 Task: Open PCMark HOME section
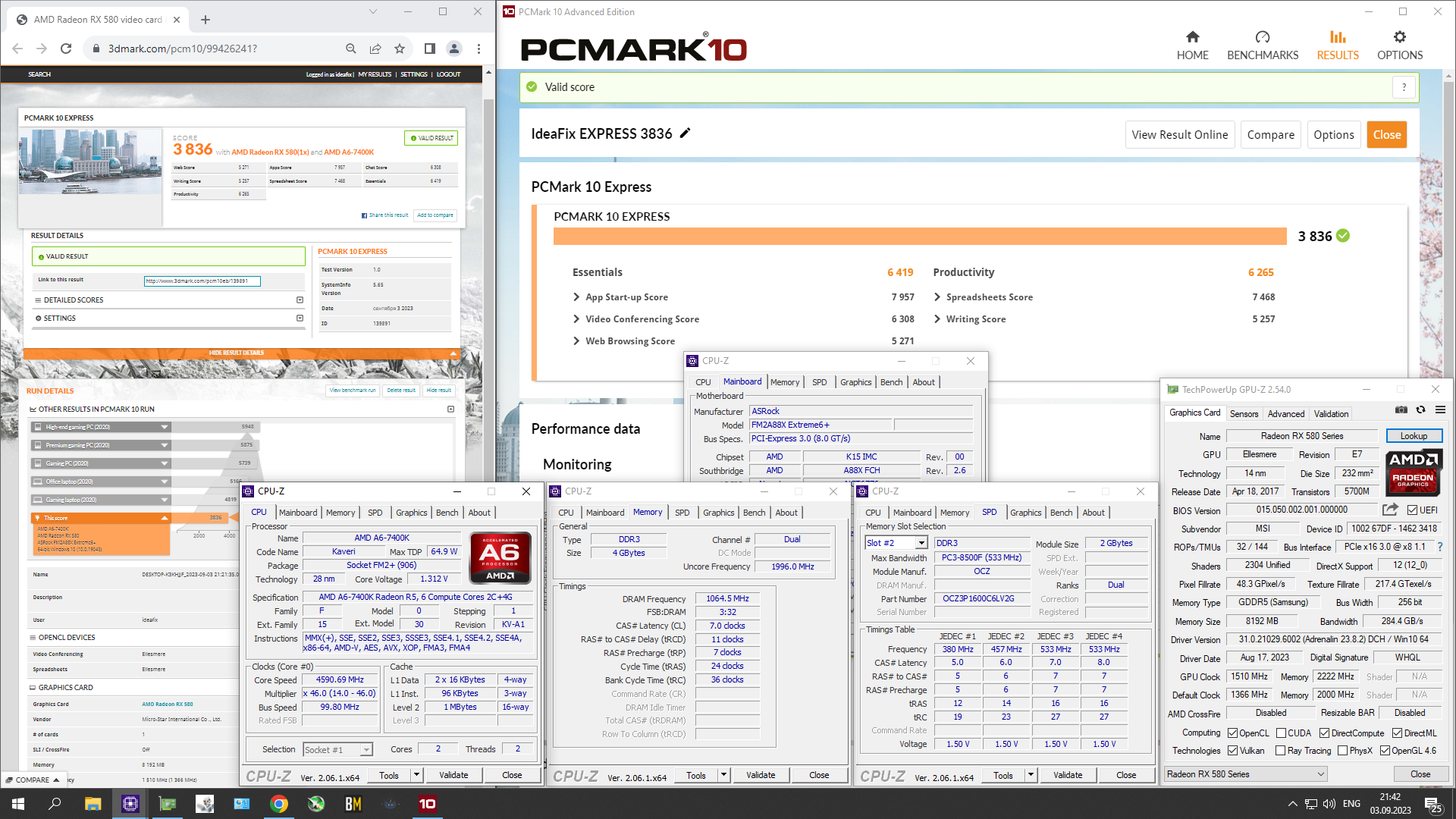pyautogui.click(x=1192, y=45)
